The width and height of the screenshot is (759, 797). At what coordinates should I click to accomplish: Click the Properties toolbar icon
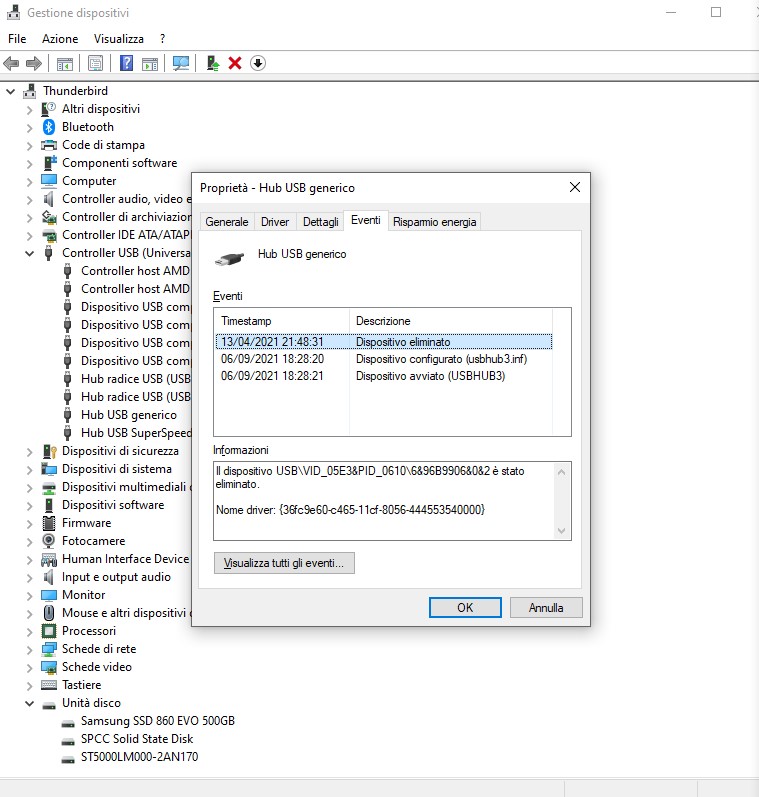coord(96,63)
